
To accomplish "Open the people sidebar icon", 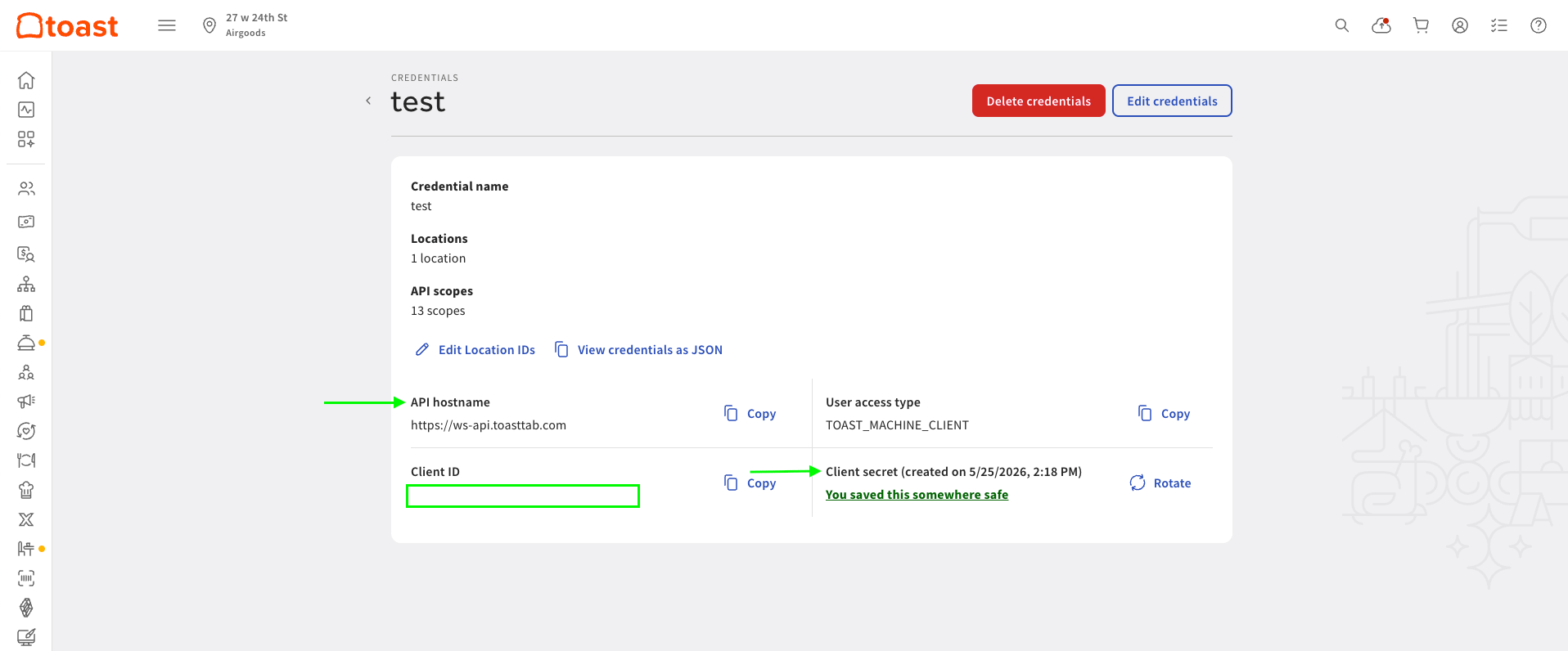I will click(x=26, y=189).
